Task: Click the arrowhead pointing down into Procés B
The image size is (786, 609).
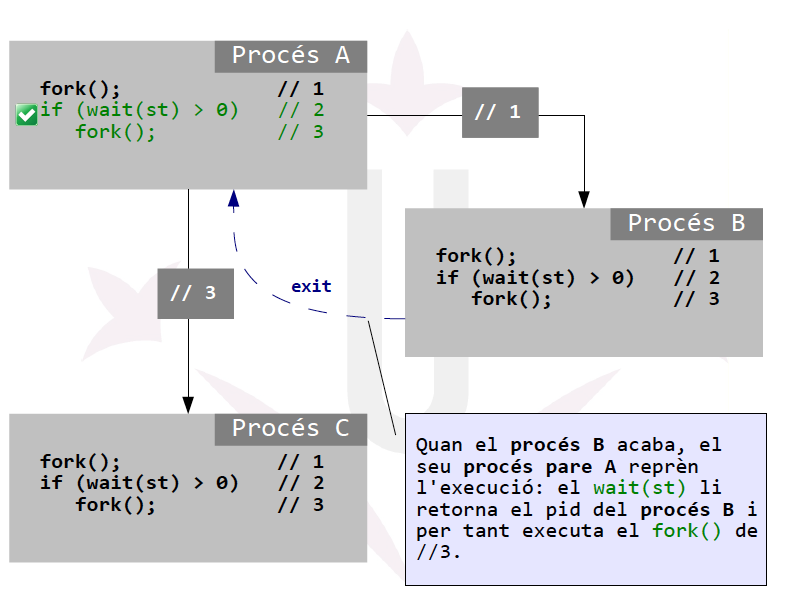Action: pyautogui.click(x=584, y=197)
